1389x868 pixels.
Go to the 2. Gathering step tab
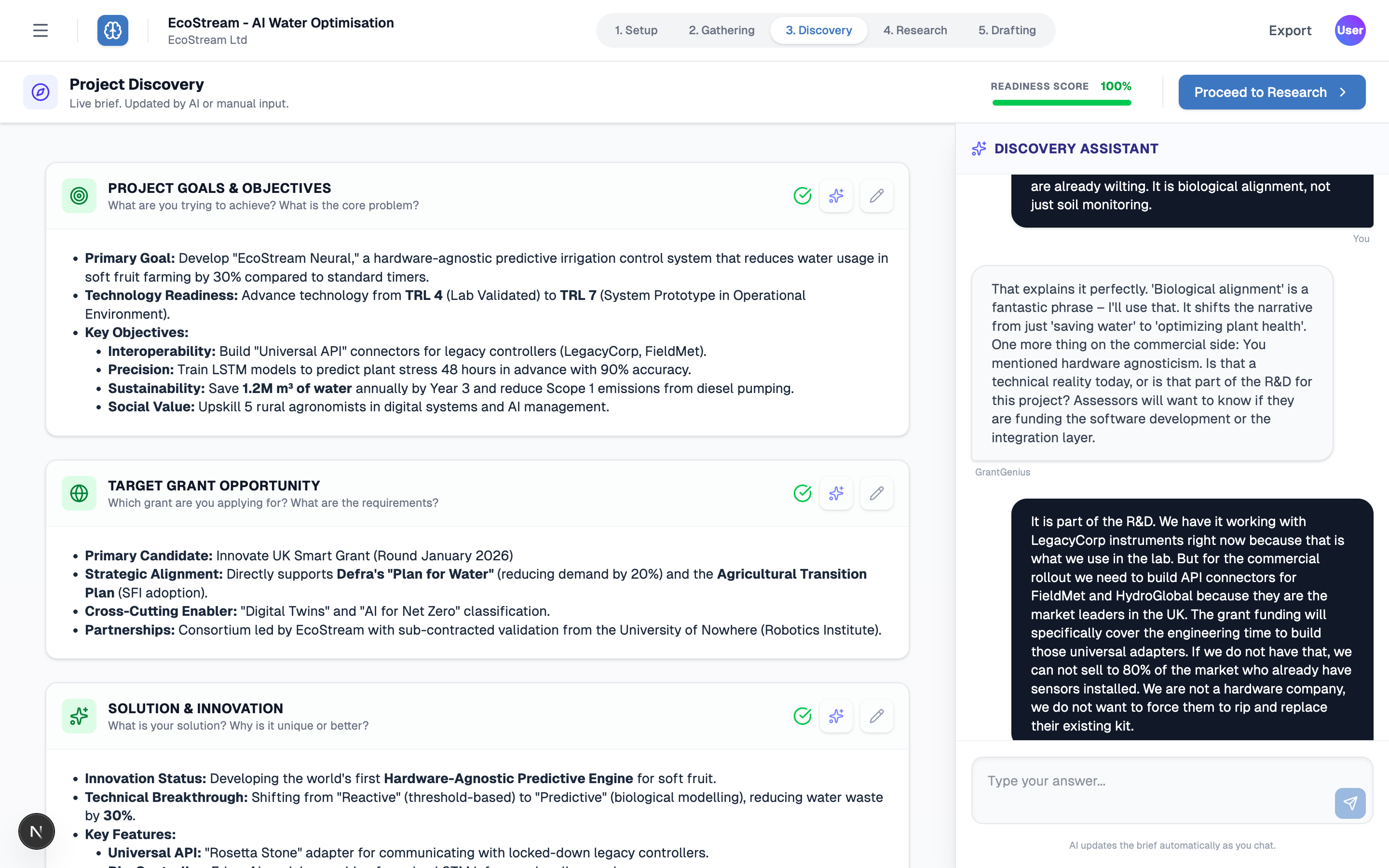[722, 30]
